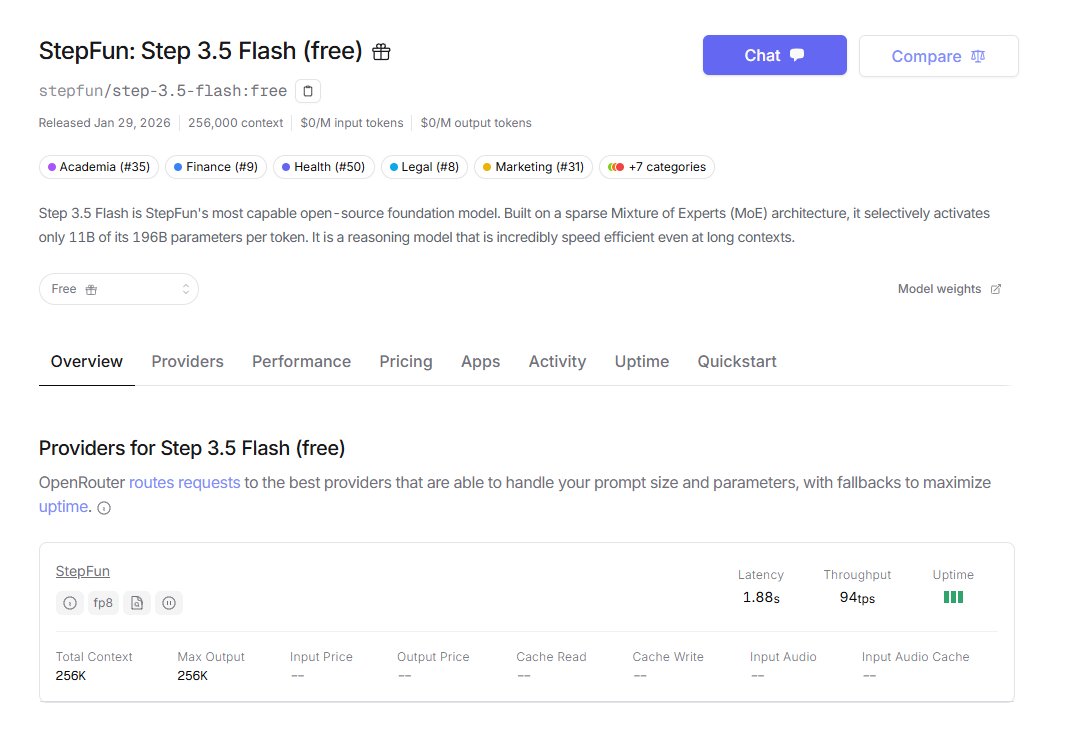Switch to the Providers tab
The width and height of the screenshot is (1067, 750).
pos(188,361)
